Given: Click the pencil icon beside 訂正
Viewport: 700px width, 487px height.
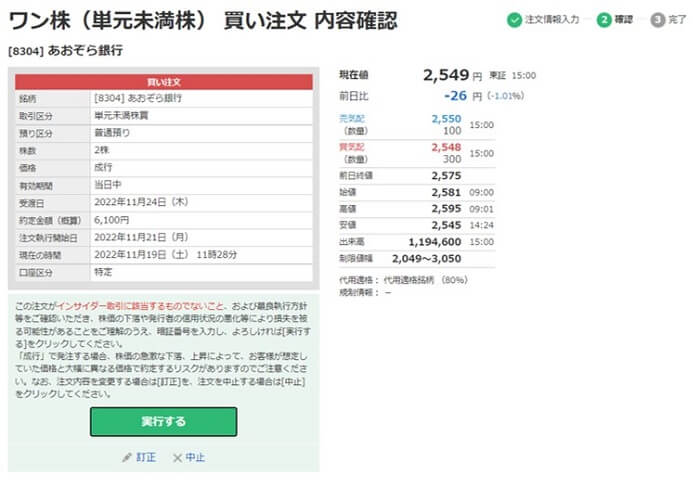Looking at the screenshot, I should (127, 458).
